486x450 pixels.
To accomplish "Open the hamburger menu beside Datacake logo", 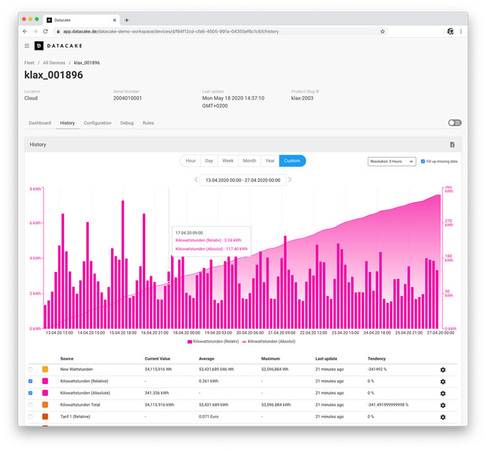I will (x=27, y=46).
